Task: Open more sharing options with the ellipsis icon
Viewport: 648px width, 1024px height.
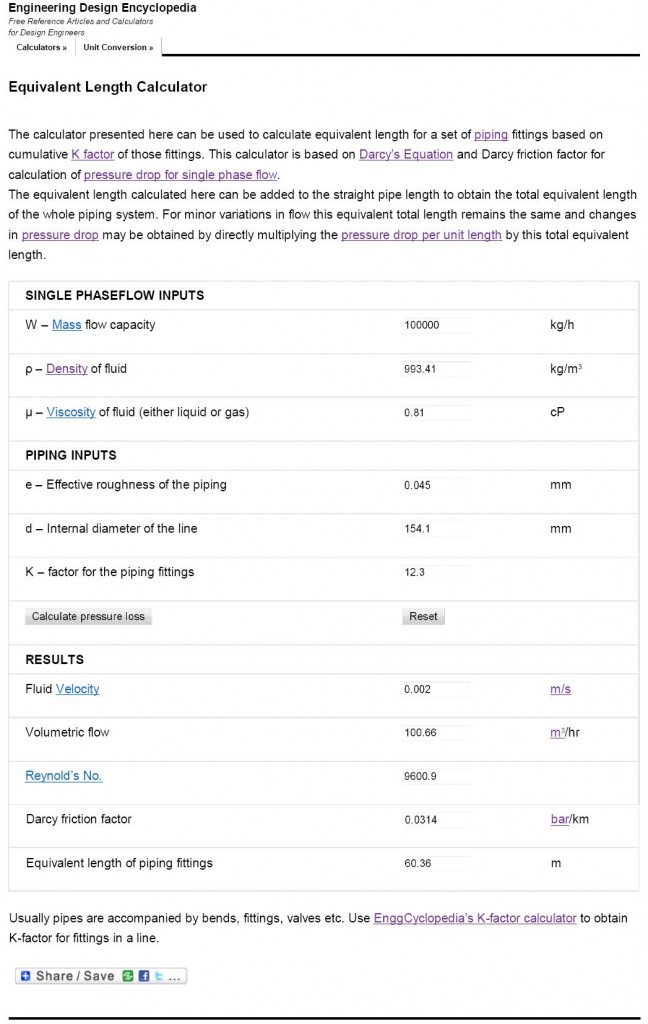Action: coord(174,975)
